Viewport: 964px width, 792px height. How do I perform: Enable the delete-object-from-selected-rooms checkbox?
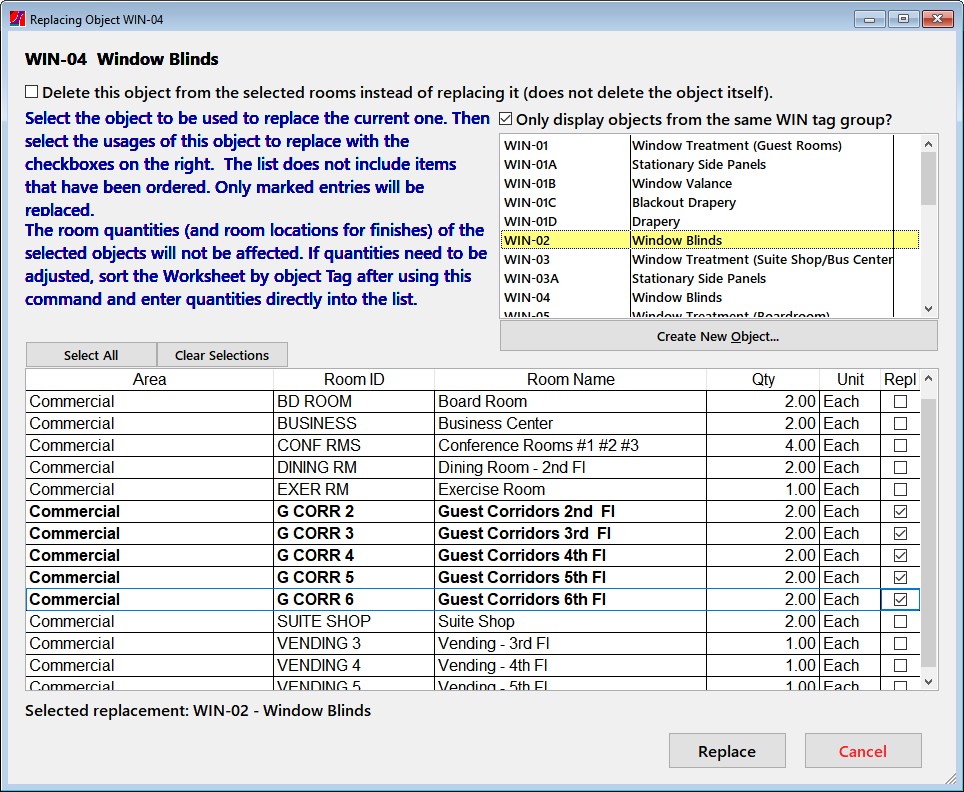pyautogui.click(x=32, y=92)
